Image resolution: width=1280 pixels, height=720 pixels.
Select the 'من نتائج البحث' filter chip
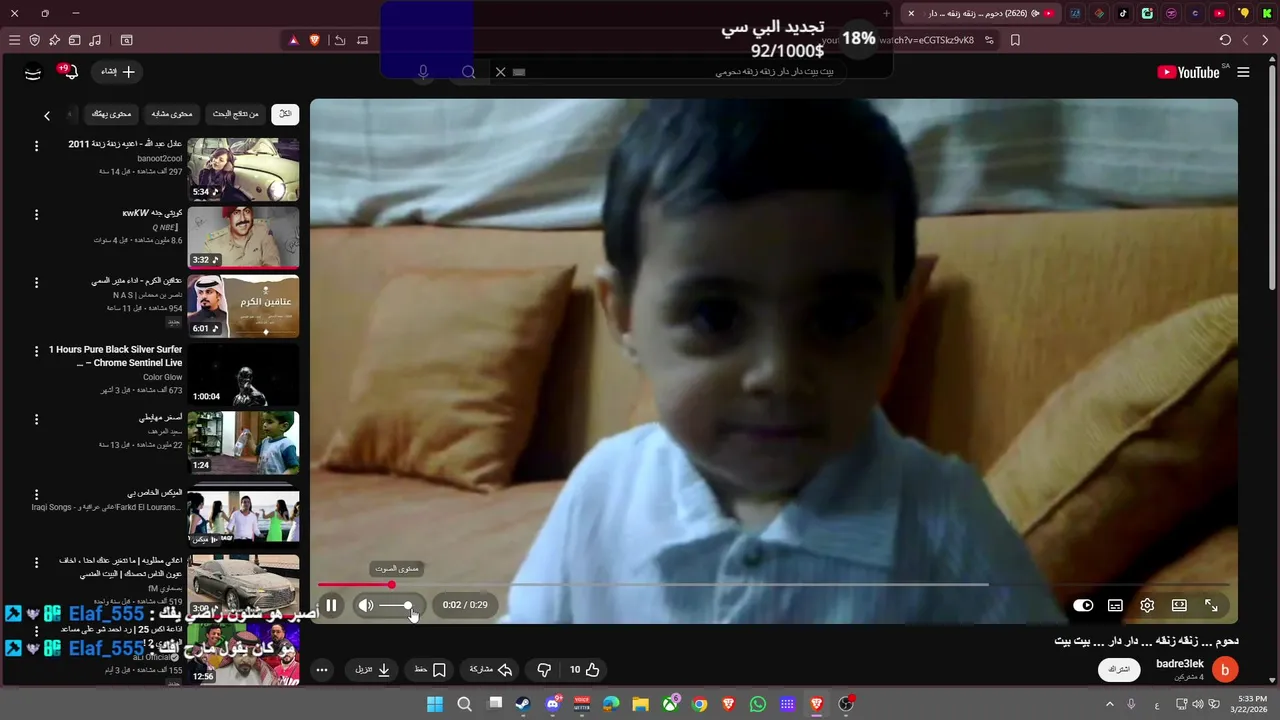click(x=235, y=114)
